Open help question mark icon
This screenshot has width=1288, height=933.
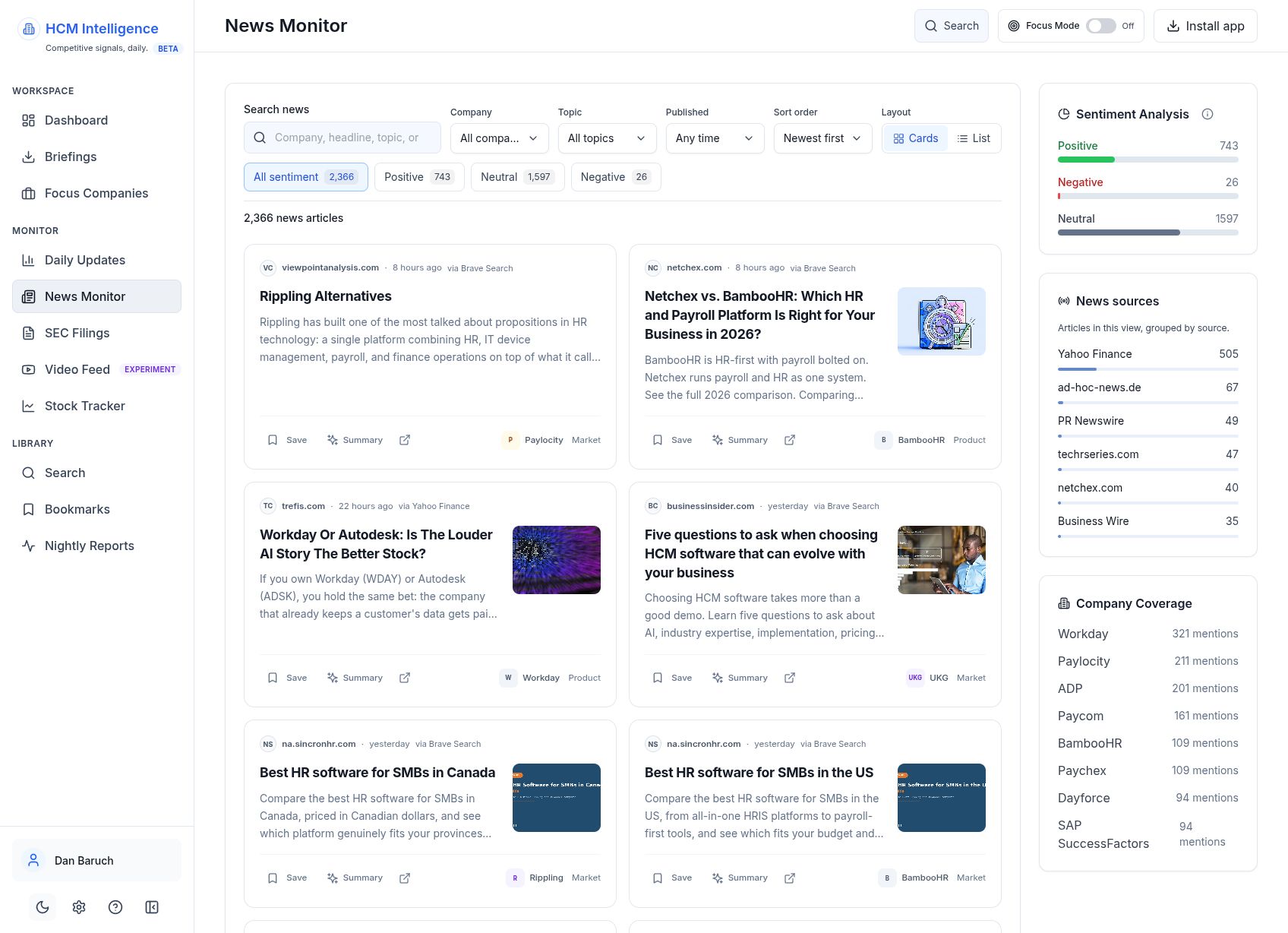pyautogui.click(x=115, y=907)
